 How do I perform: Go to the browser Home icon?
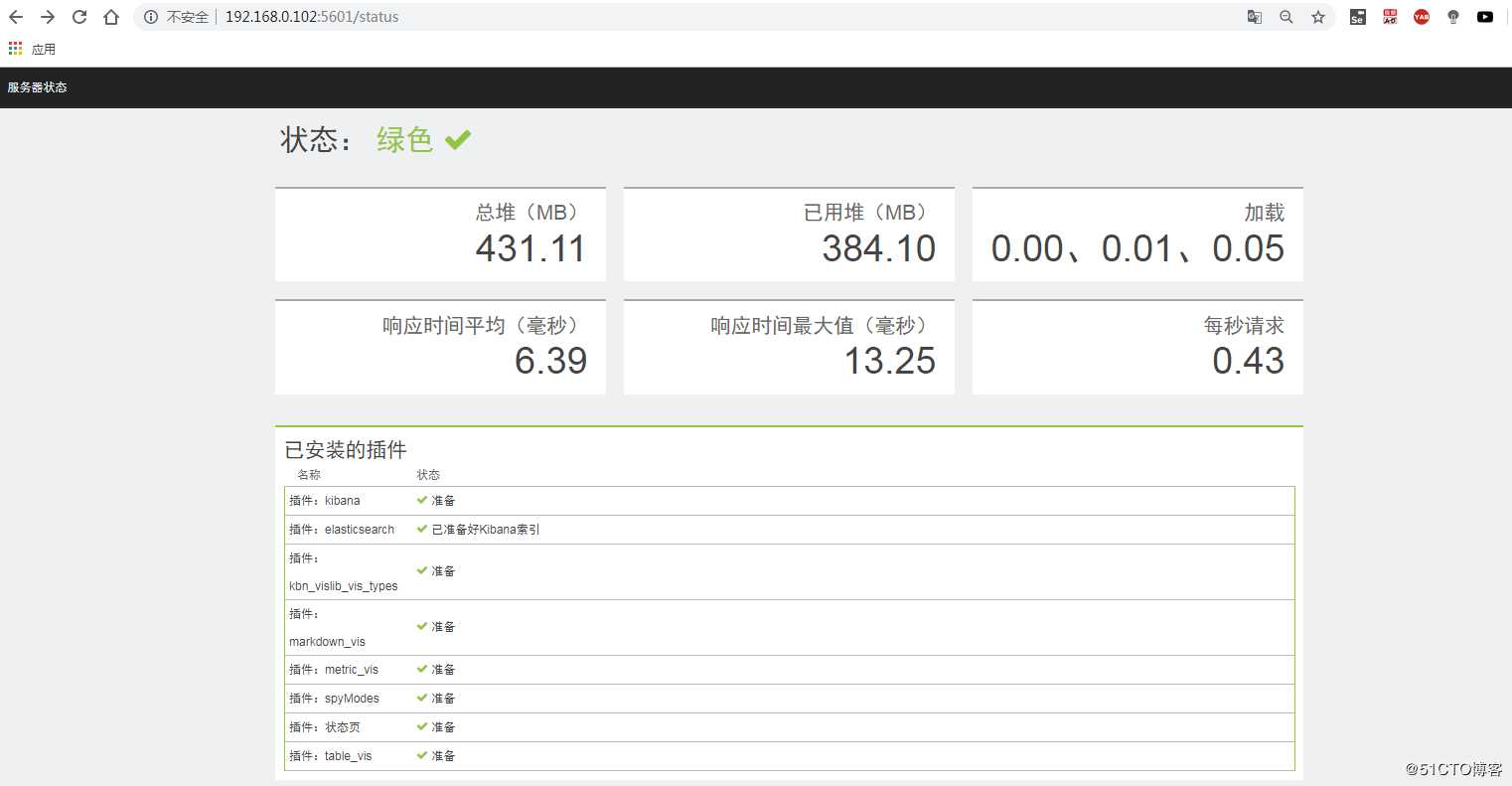pyautogui.click(x=111, y=17)
